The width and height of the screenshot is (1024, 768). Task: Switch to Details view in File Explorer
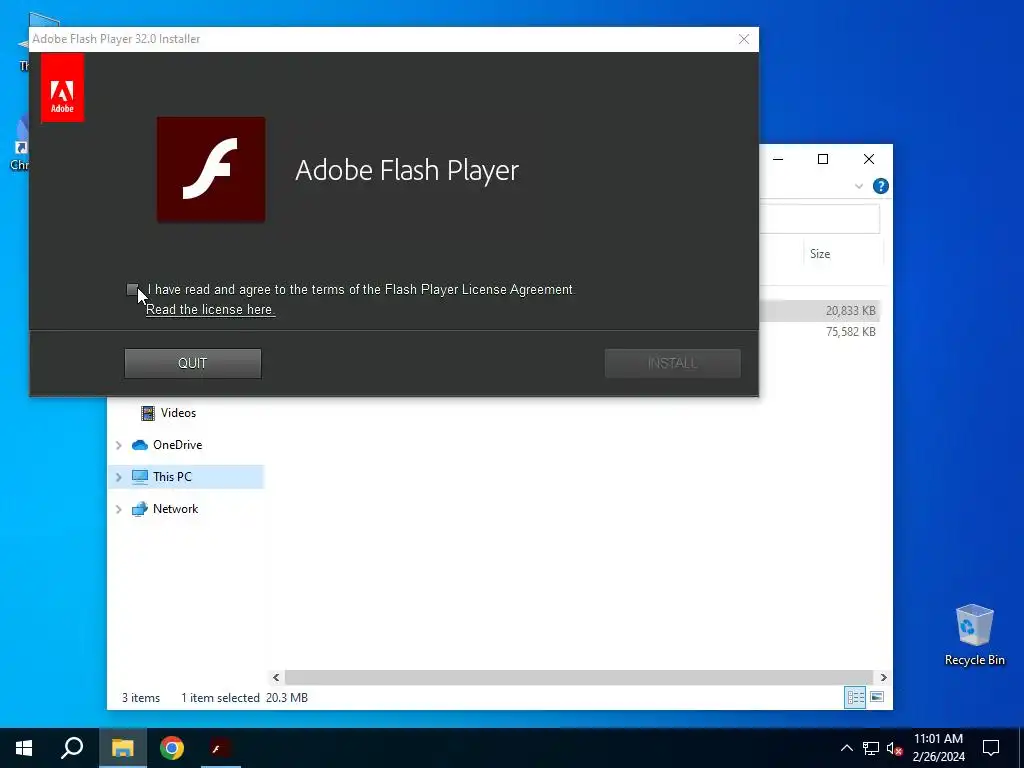pos(855,697)
